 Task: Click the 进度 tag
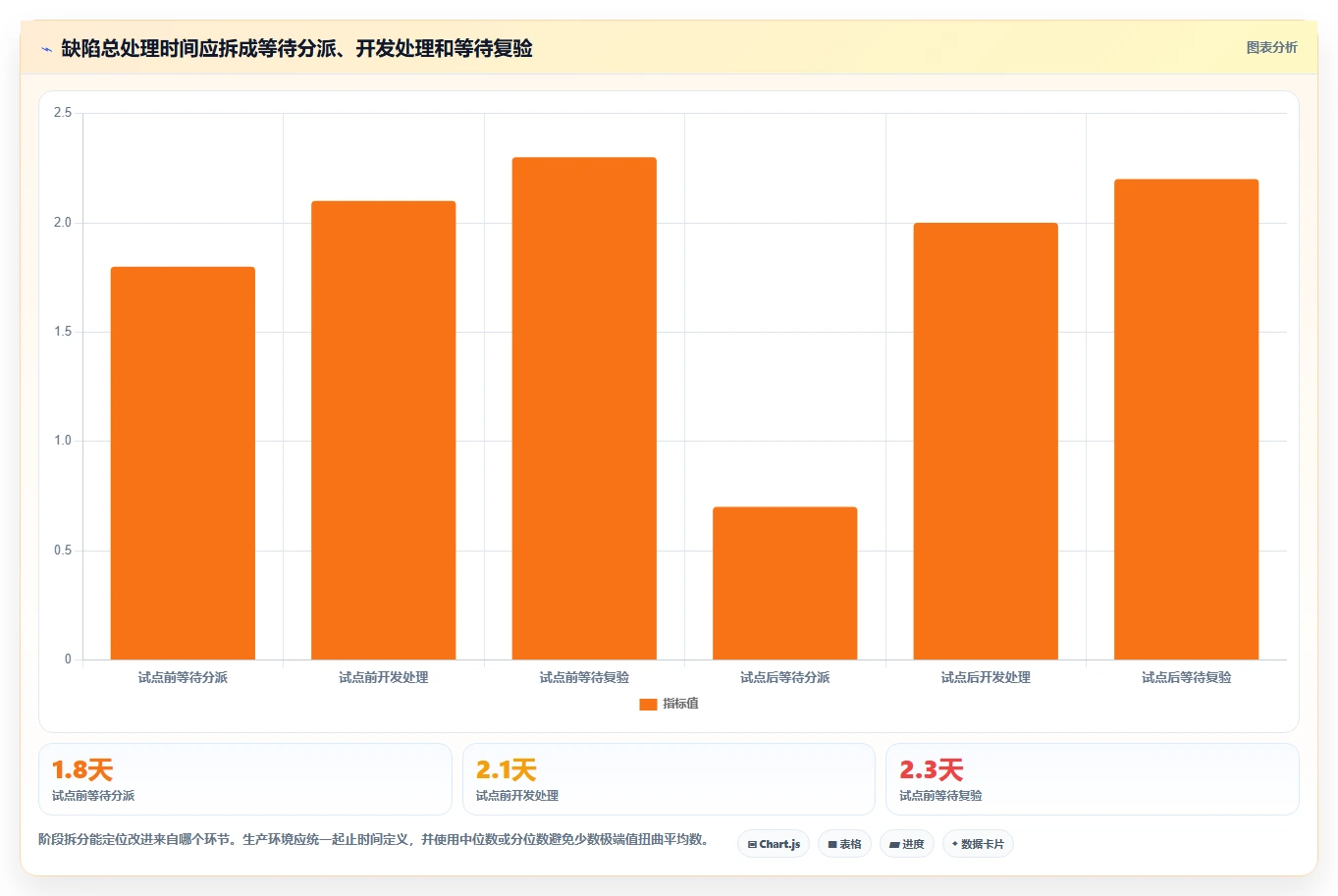[907, 844]
